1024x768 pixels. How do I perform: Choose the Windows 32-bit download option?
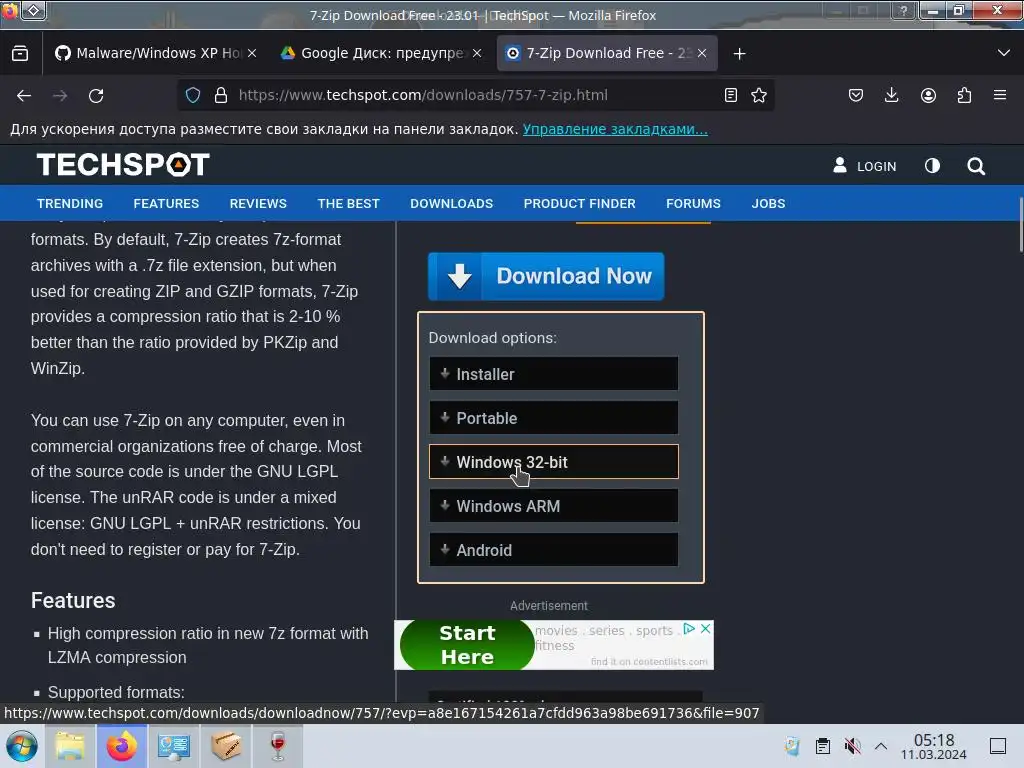[554, 462]
